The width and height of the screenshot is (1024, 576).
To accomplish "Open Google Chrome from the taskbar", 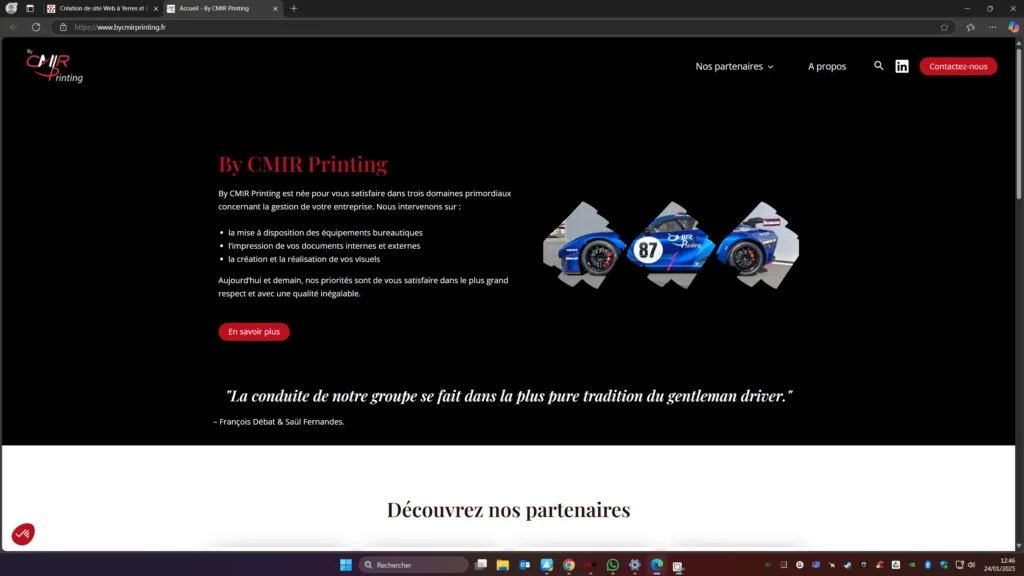I will [568, 565].
